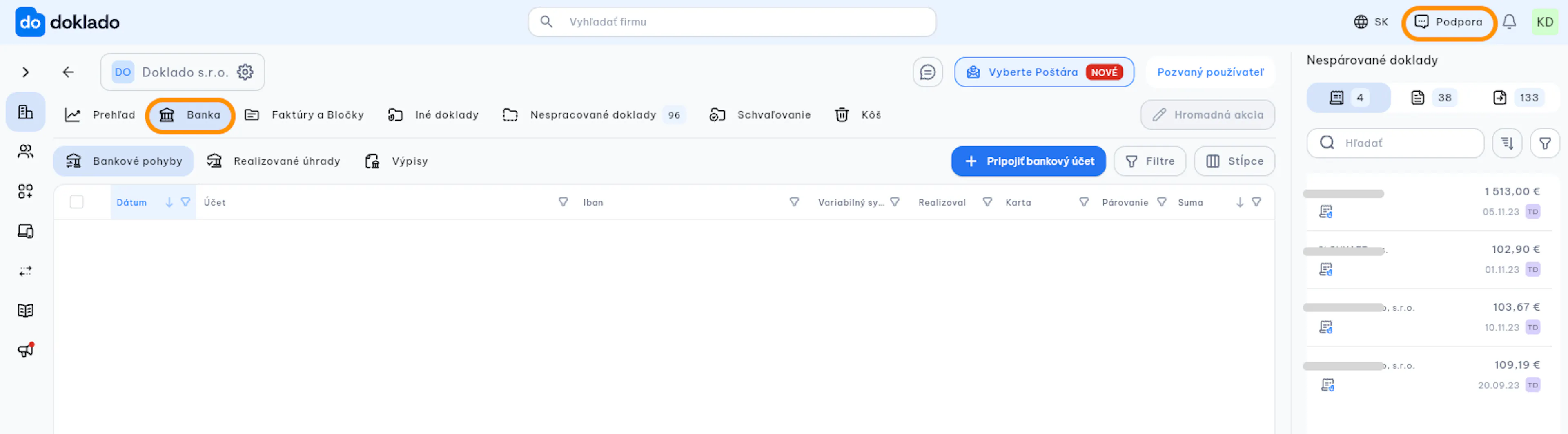The image size is (1568, 434).
Task: Open the contacts people icon in sidebar
Action: click(x=26, y=151)
